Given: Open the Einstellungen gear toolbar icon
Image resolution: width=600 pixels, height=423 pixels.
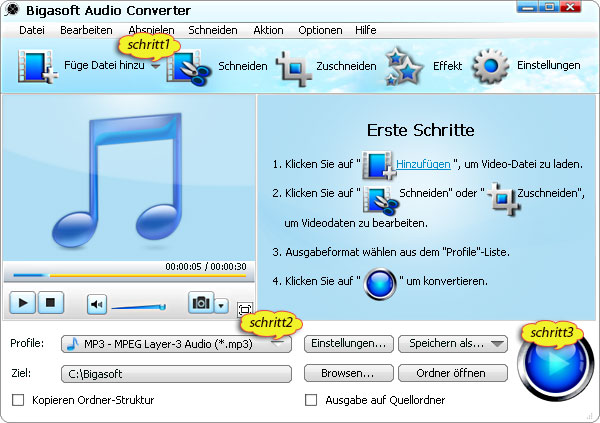Looking at the screenshot, I should point(491,66).
